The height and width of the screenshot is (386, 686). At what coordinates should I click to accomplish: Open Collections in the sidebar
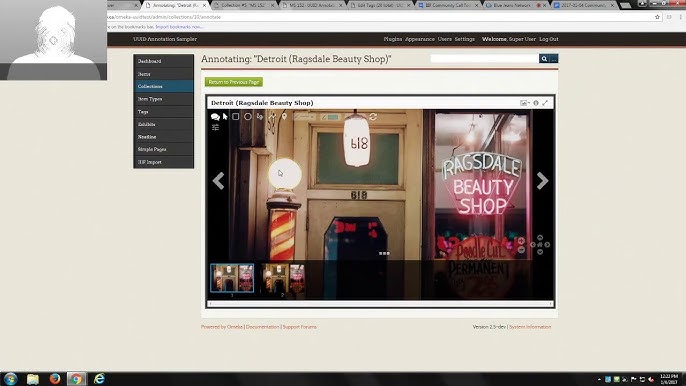click(x=163, y=86)
